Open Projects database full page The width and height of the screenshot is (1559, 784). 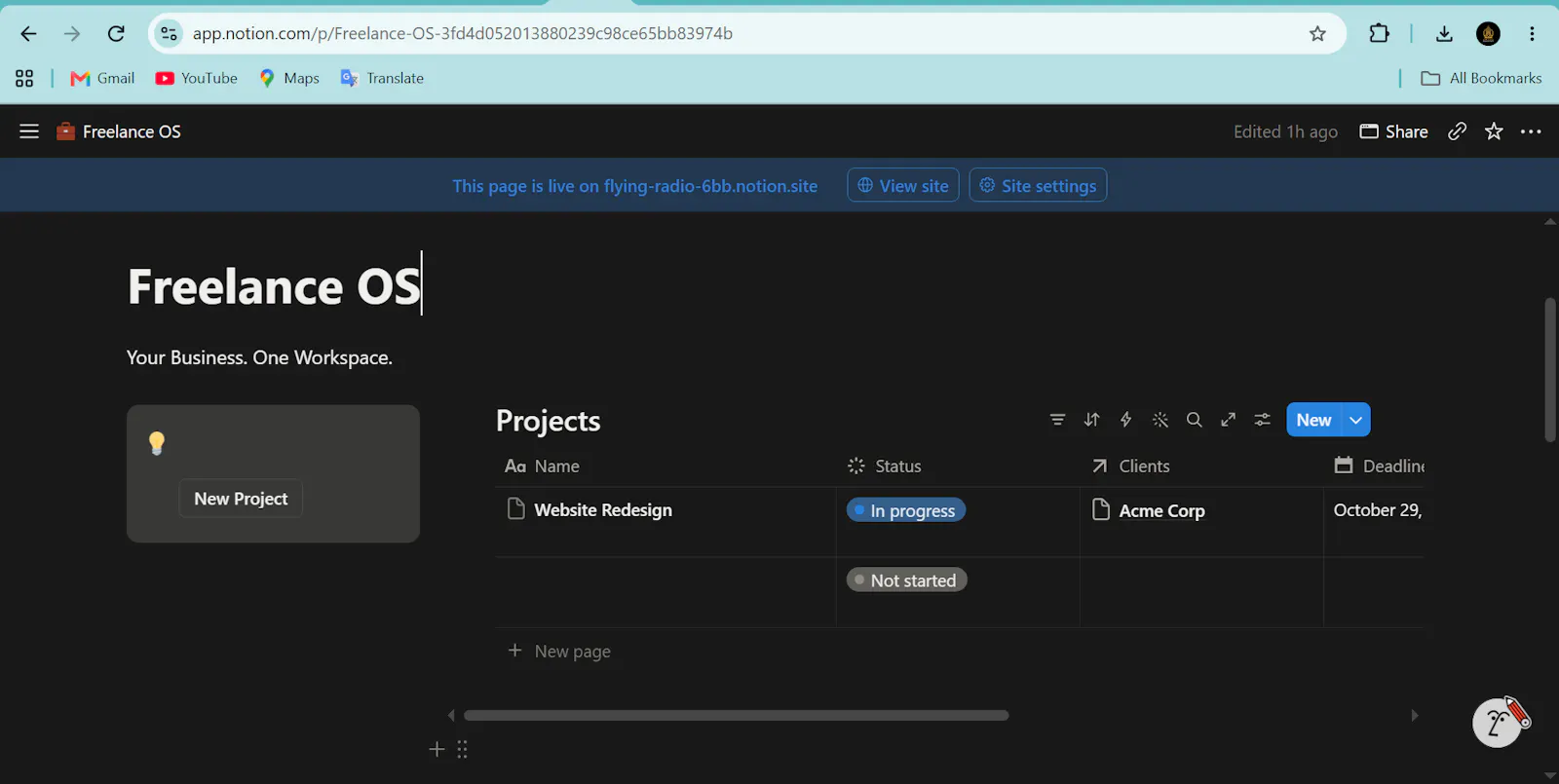[x=1228, y=420]
